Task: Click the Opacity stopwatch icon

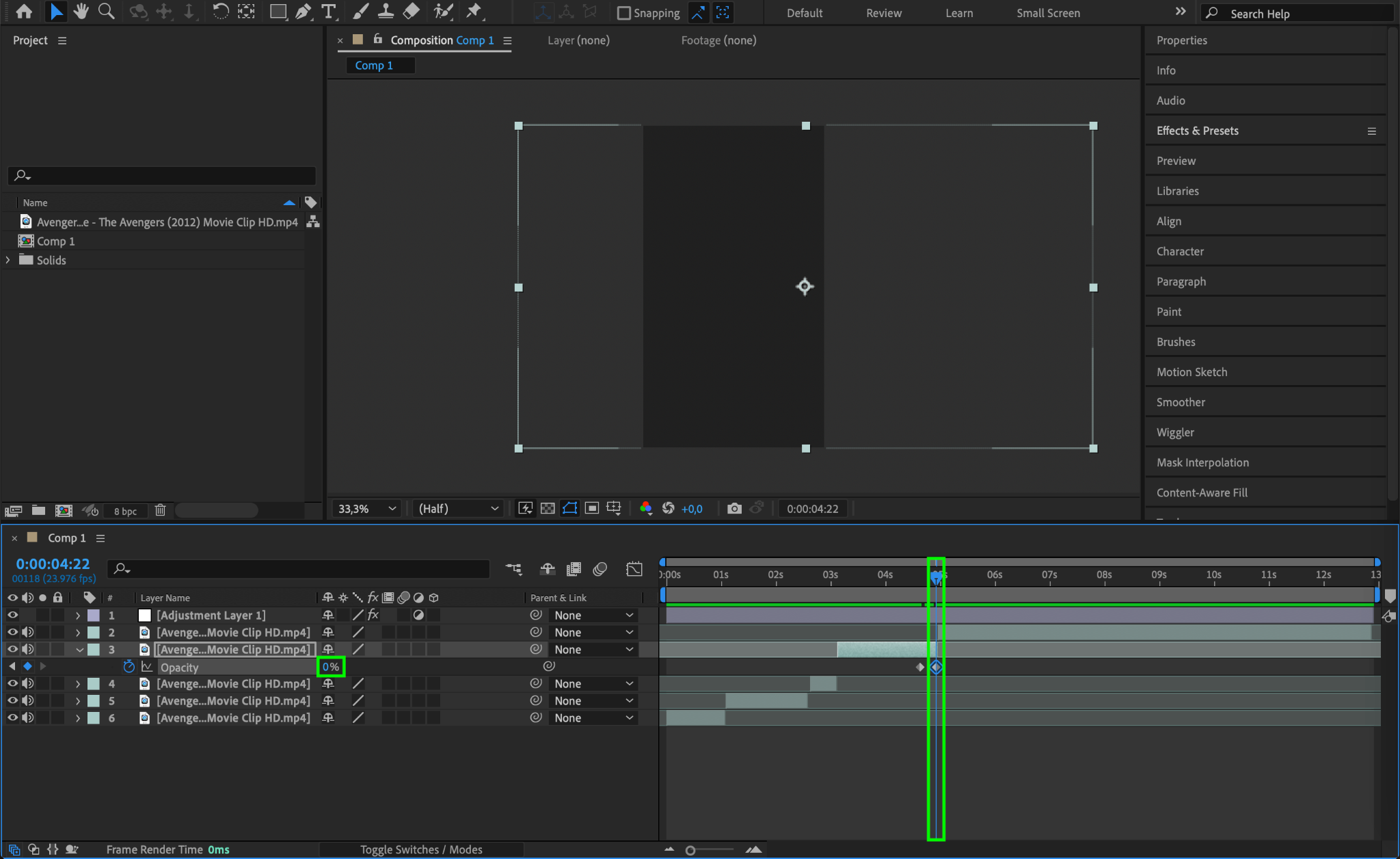Action: pos(129,667)
